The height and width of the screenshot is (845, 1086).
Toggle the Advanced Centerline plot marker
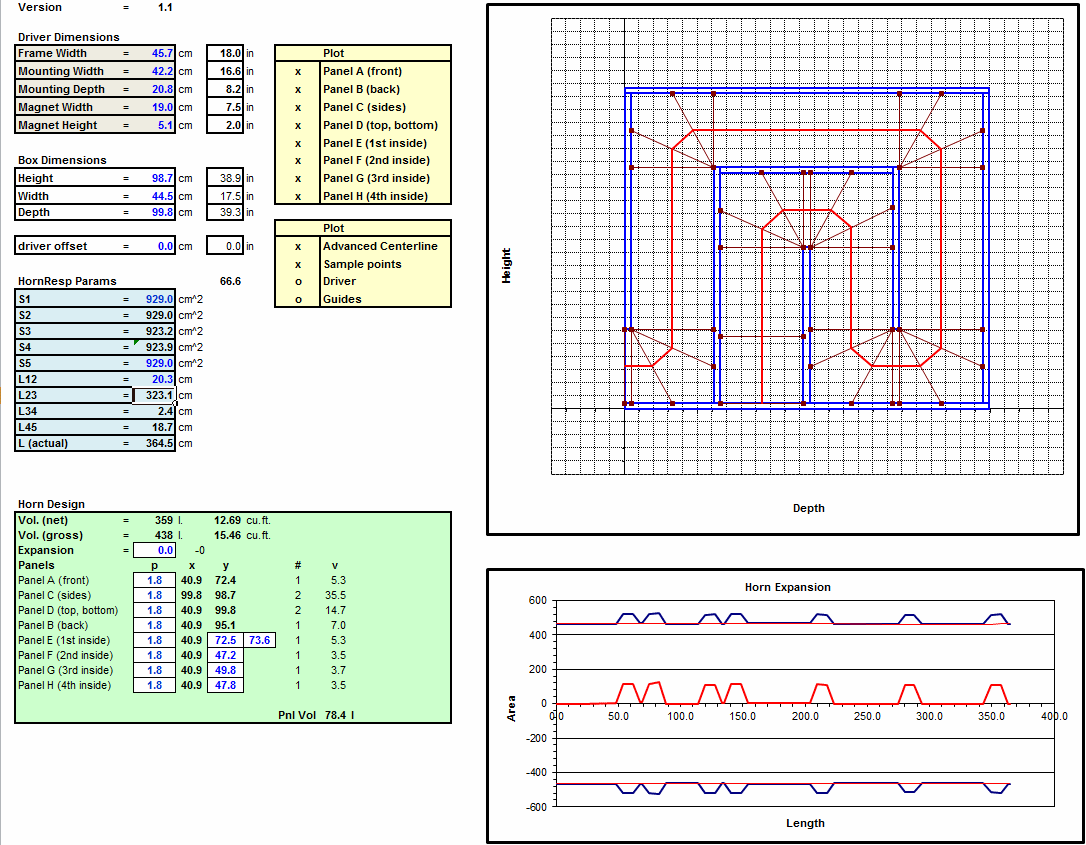(298, 246)
